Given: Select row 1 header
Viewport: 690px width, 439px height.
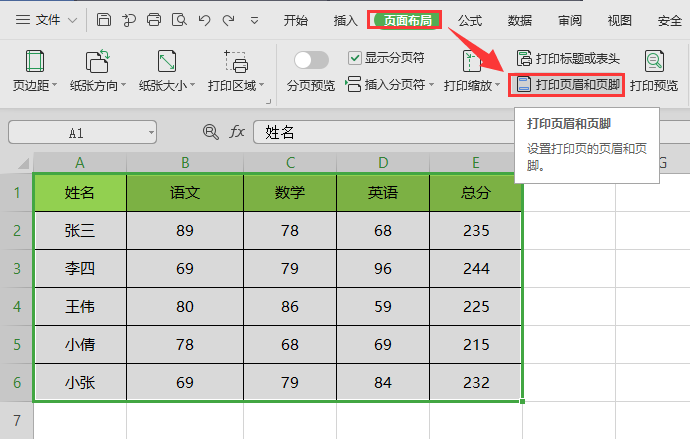Looking at the screenshot, I should [17, 193].
